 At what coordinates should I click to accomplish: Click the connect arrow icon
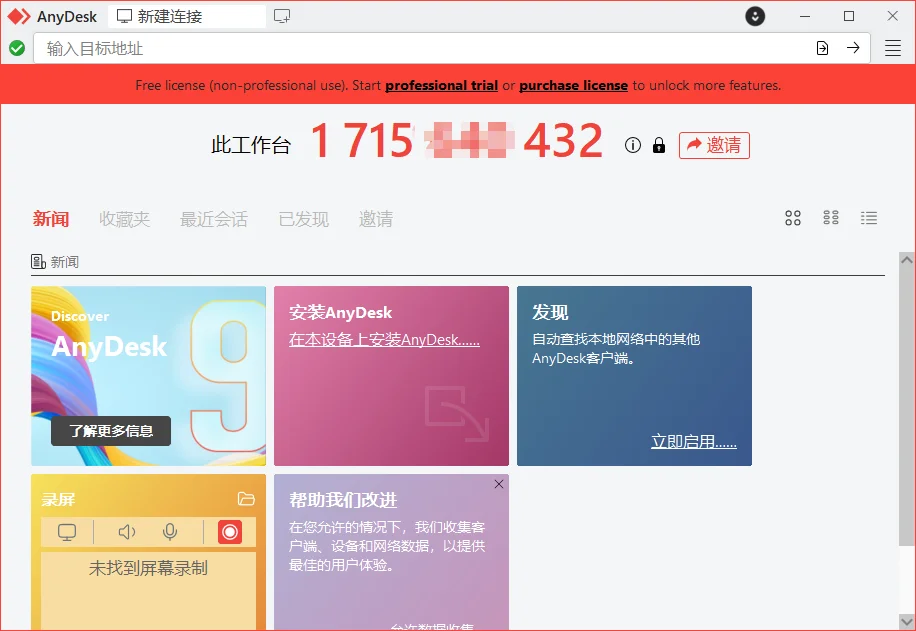[x=853, y=48]
